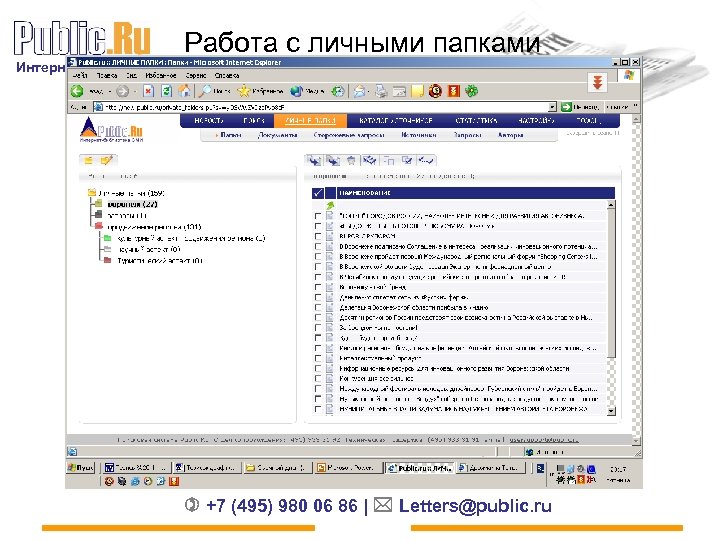
Task: Tick checkbox for 'В Воронежской области будет' row
Action: point(318,266)
